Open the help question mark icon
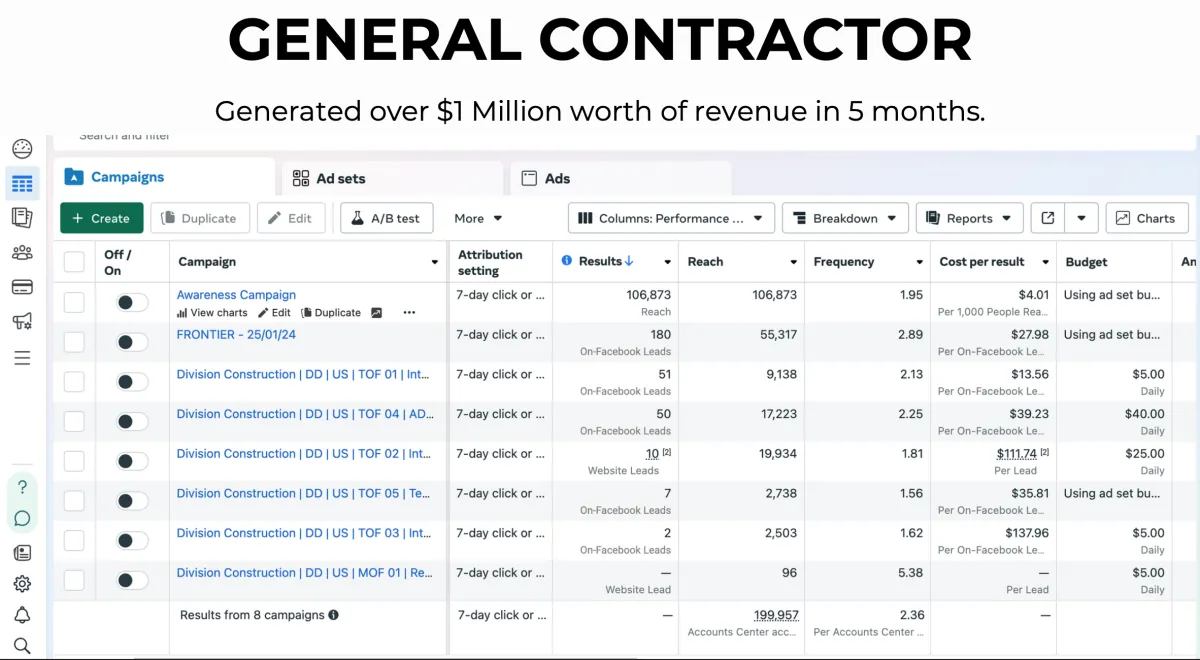Image resolution: width=1200 pixels, height=660 pixels. coord(22,487)
